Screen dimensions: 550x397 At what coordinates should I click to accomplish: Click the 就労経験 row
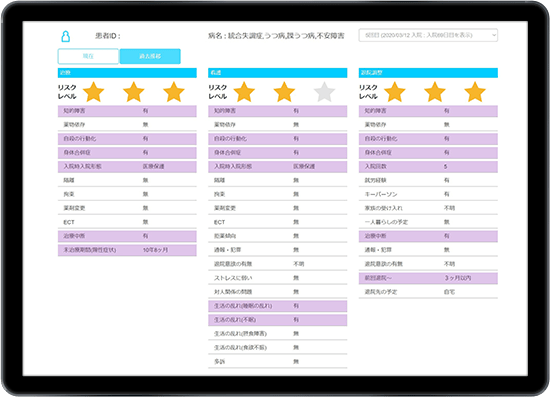pos(428,180)
